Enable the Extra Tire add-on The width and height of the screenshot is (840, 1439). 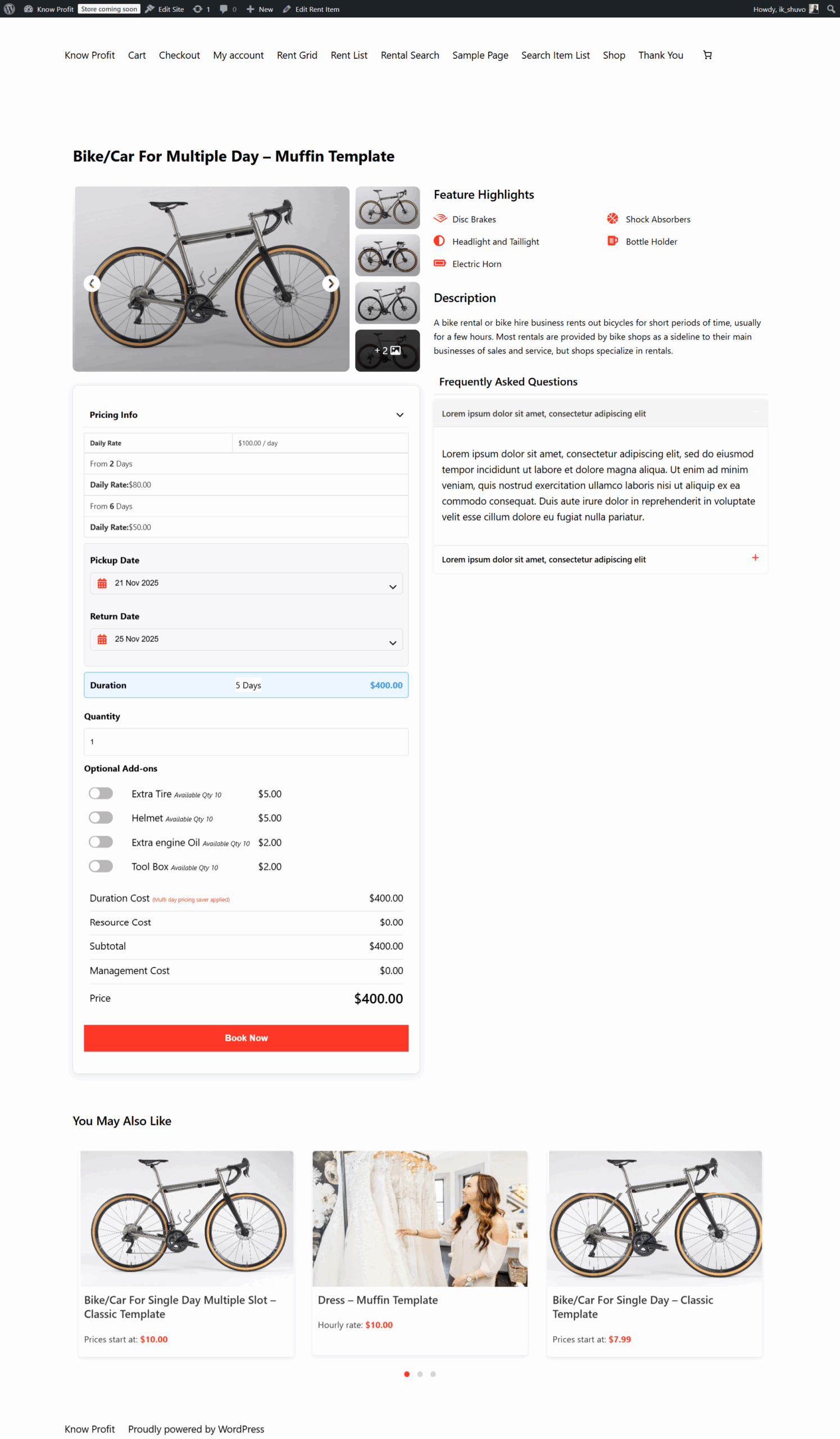coord(101,793)
